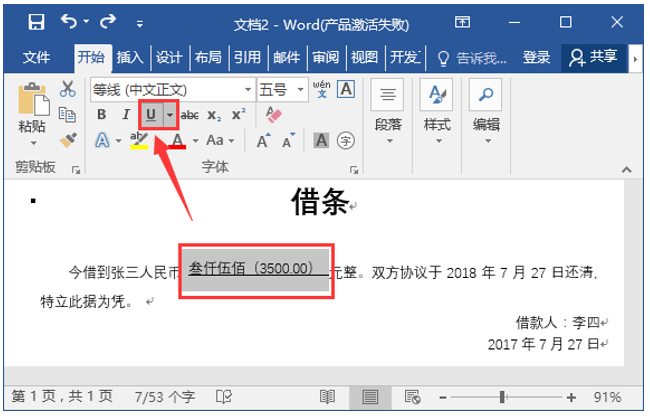
Task: Open the 段落 paragraph group
Action: tap(388, 112)
